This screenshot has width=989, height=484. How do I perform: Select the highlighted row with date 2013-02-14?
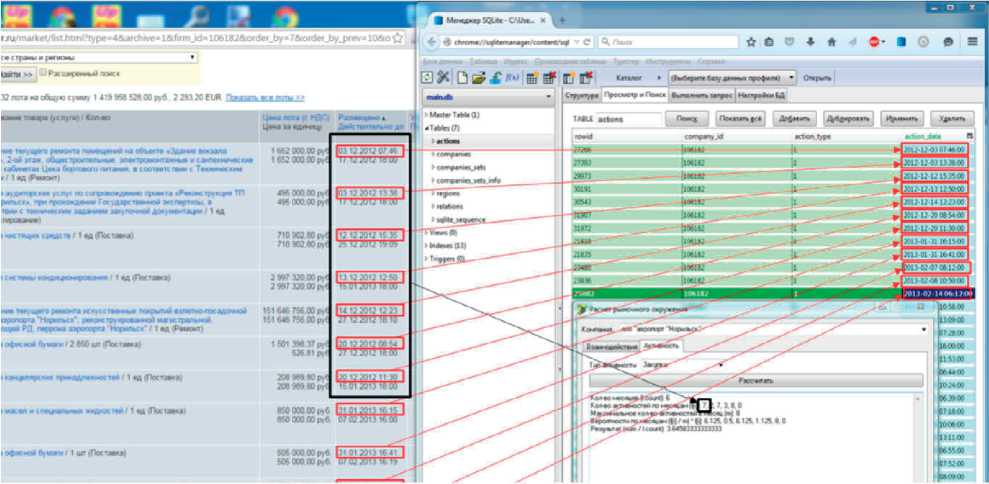pyautogui.click(x=771, y=293)
